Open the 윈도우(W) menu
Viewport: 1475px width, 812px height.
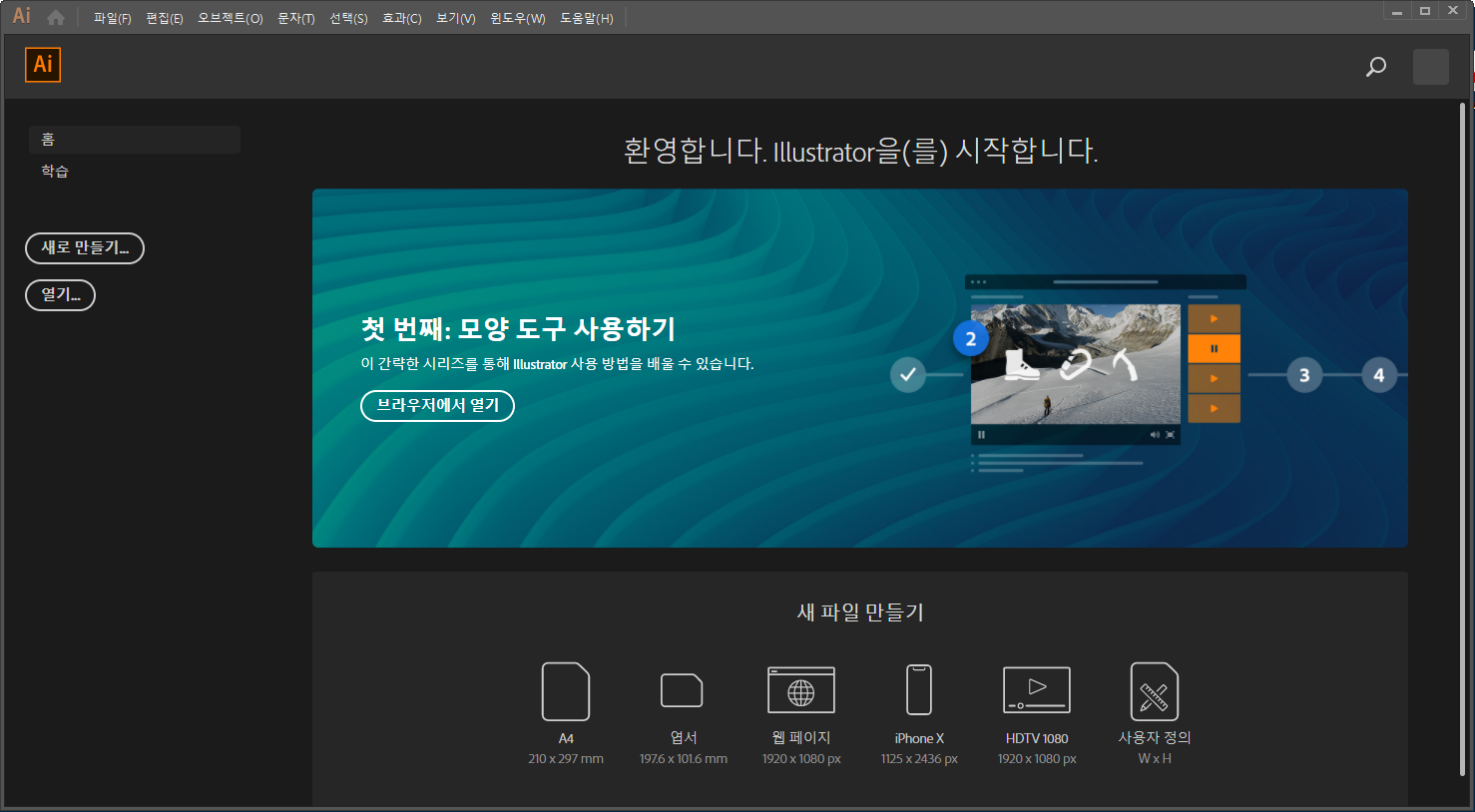(x=518, y=18)
